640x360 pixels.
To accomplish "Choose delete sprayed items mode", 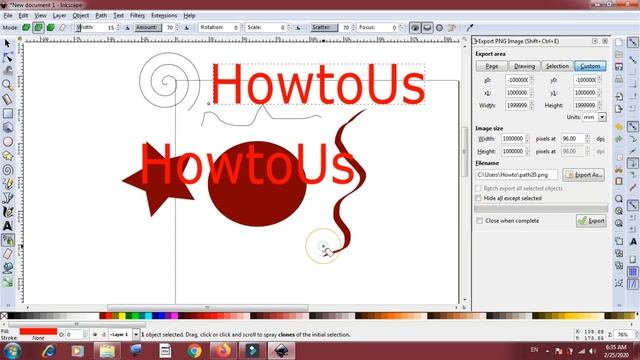I will click(x=62, y=27).
